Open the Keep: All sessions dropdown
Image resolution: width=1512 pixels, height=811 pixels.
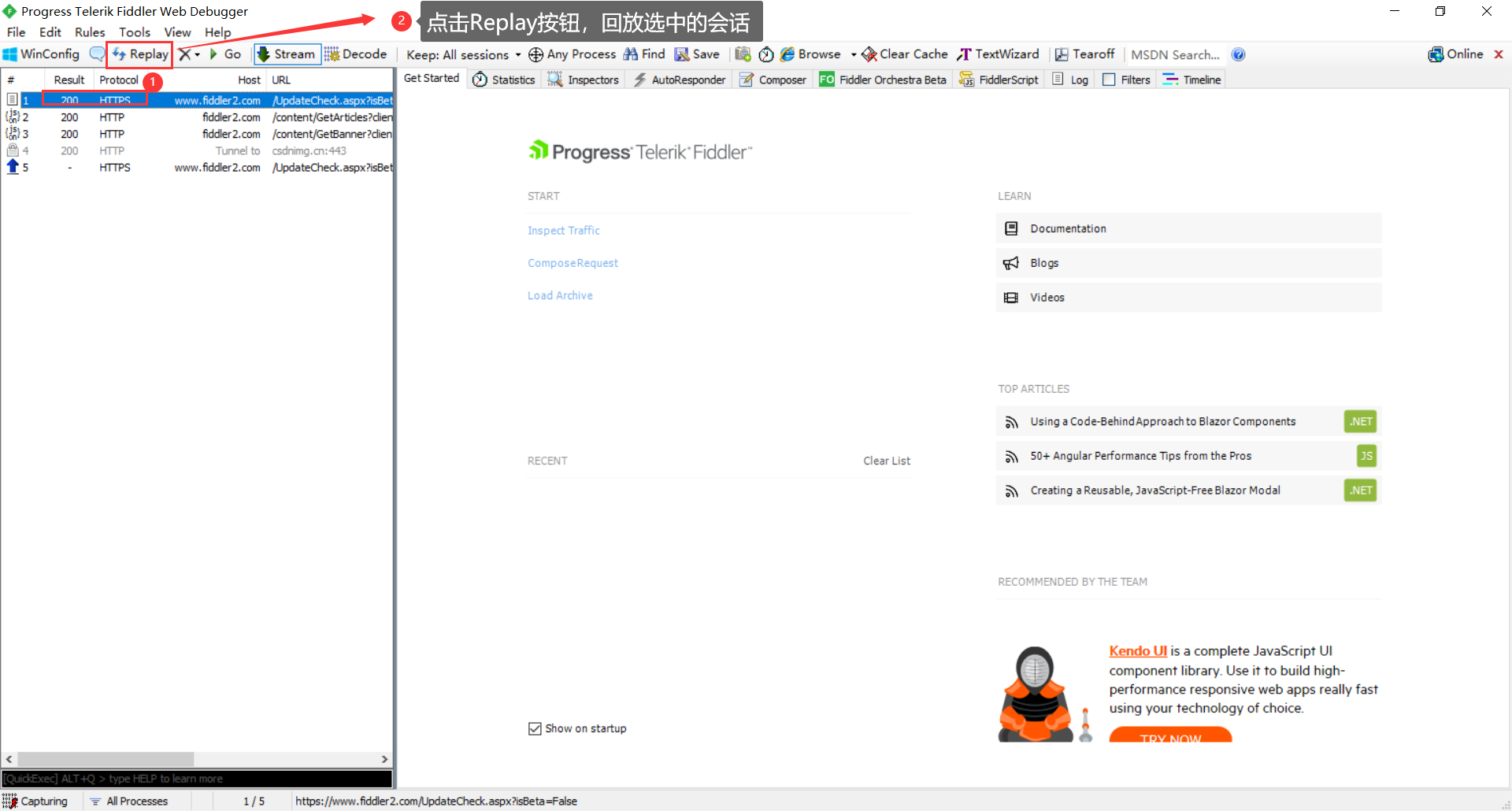464,54
